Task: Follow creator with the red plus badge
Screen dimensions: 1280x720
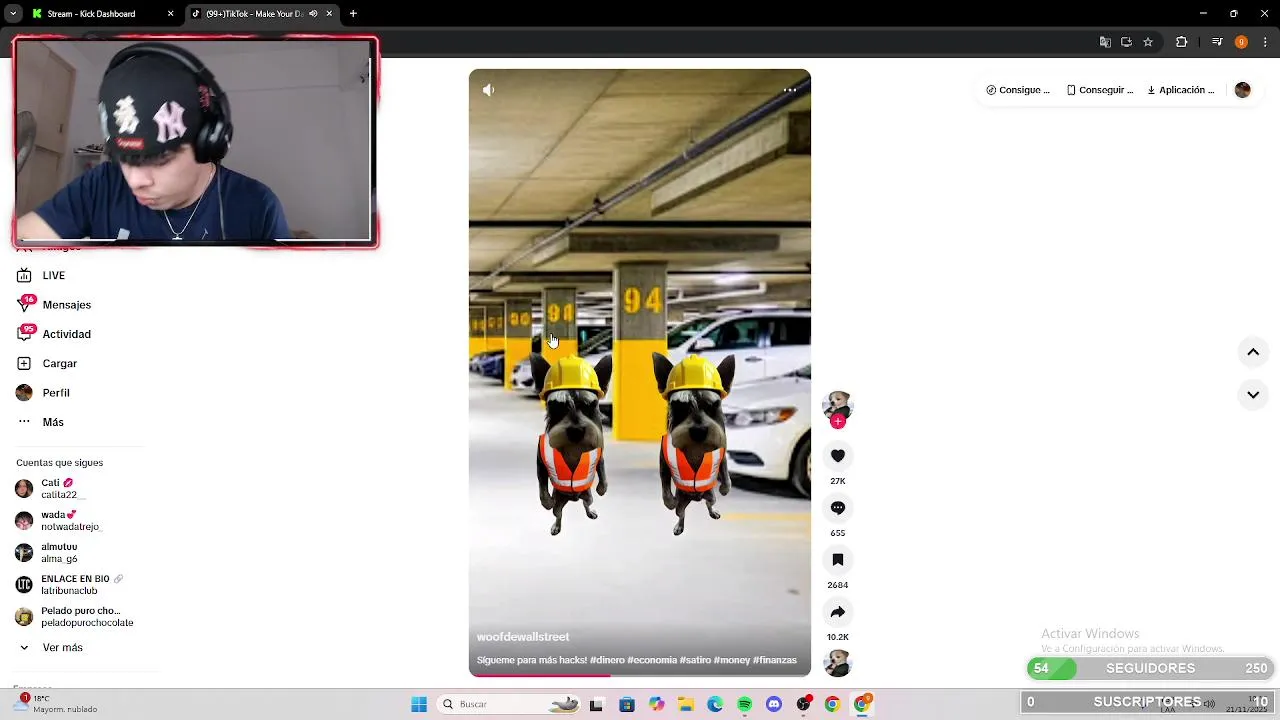Action: [x=838, y=422]
